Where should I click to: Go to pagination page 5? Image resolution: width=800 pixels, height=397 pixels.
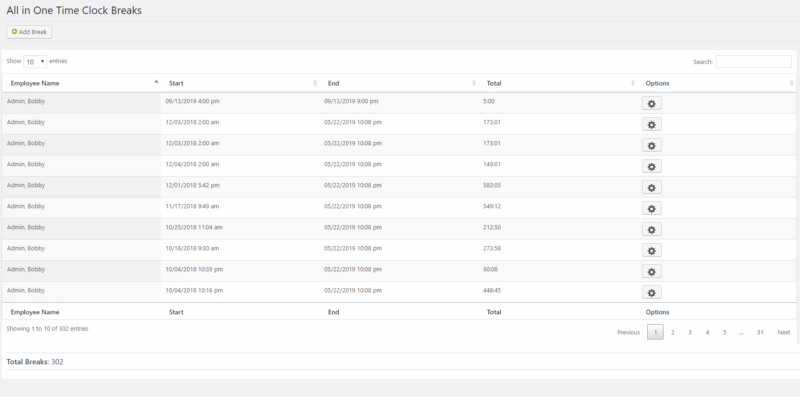tap(724, 332)
